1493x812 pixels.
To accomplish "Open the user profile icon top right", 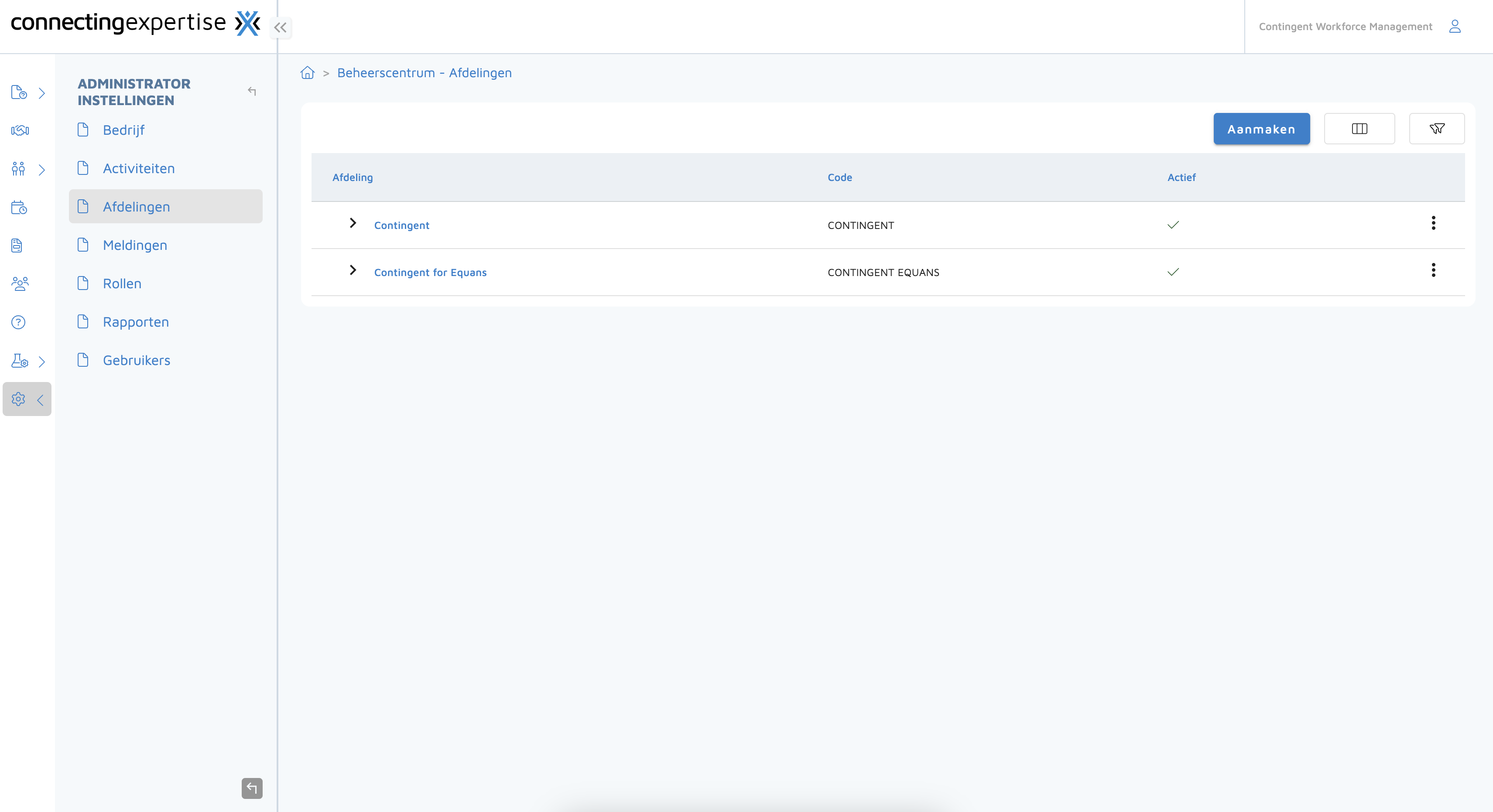I will 1455,26.
